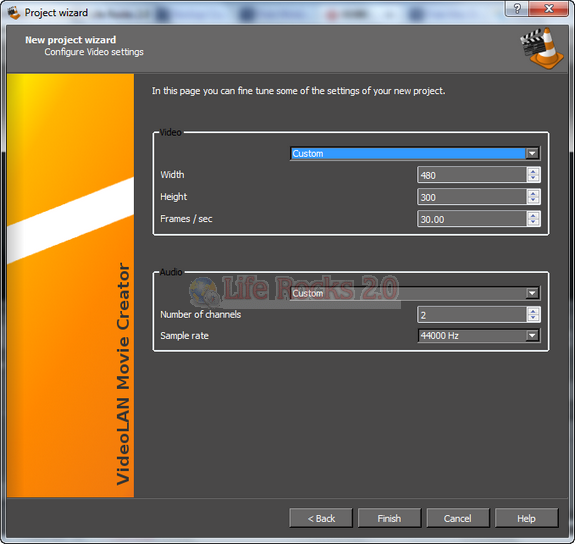The height and width of the screenshot is (544, 575).
Task: Expand the Sample rate 44000 Hz dropdown
Action: [479, 335]
